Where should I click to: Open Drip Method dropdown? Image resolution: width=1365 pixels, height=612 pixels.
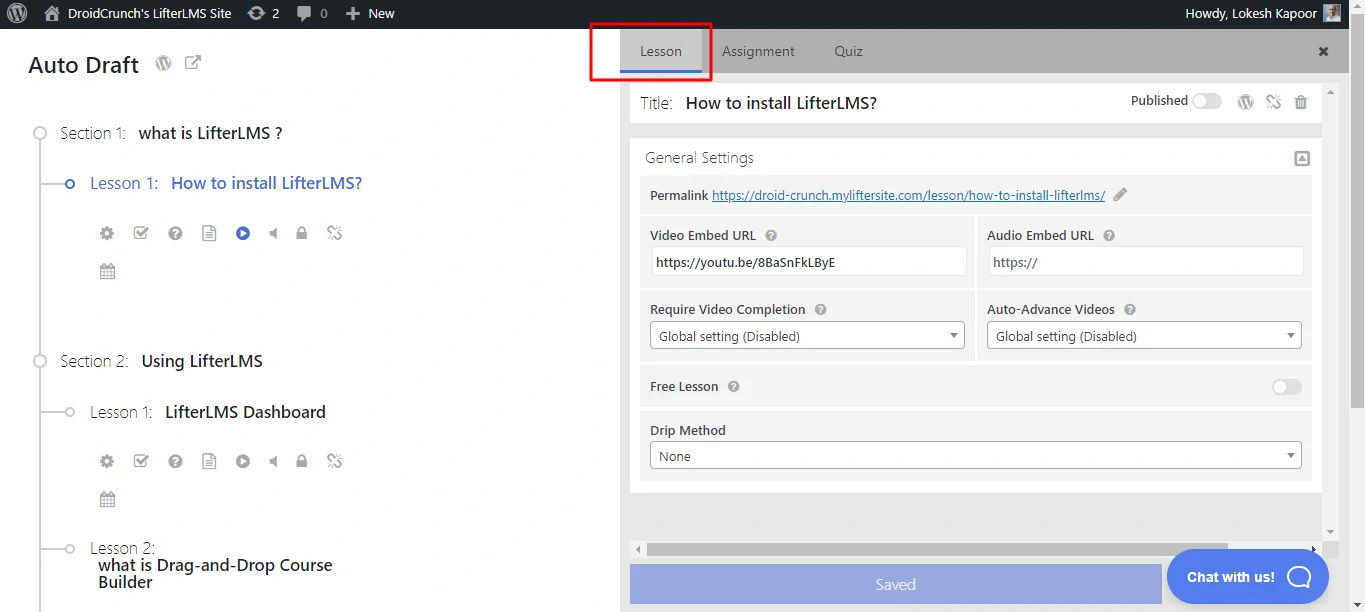click(975, 456)
